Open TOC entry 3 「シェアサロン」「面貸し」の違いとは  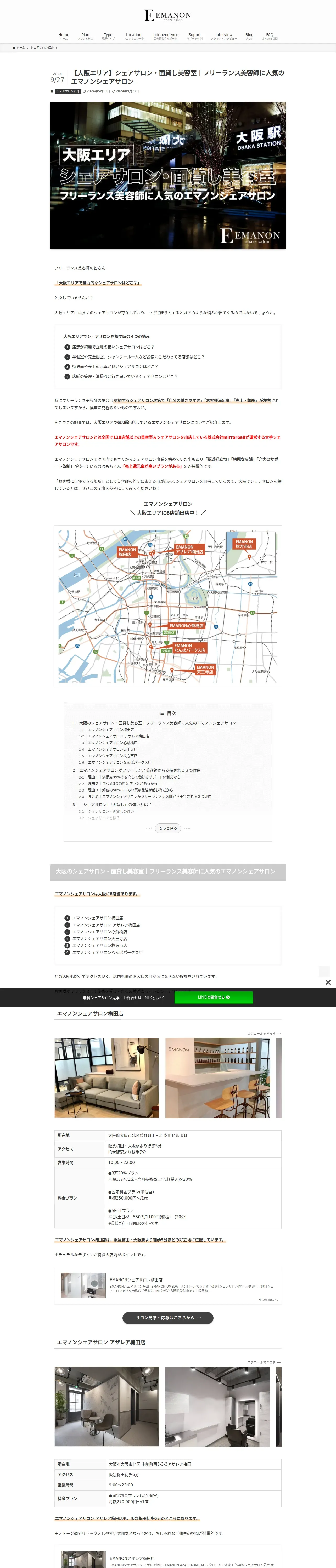[115, 805]
